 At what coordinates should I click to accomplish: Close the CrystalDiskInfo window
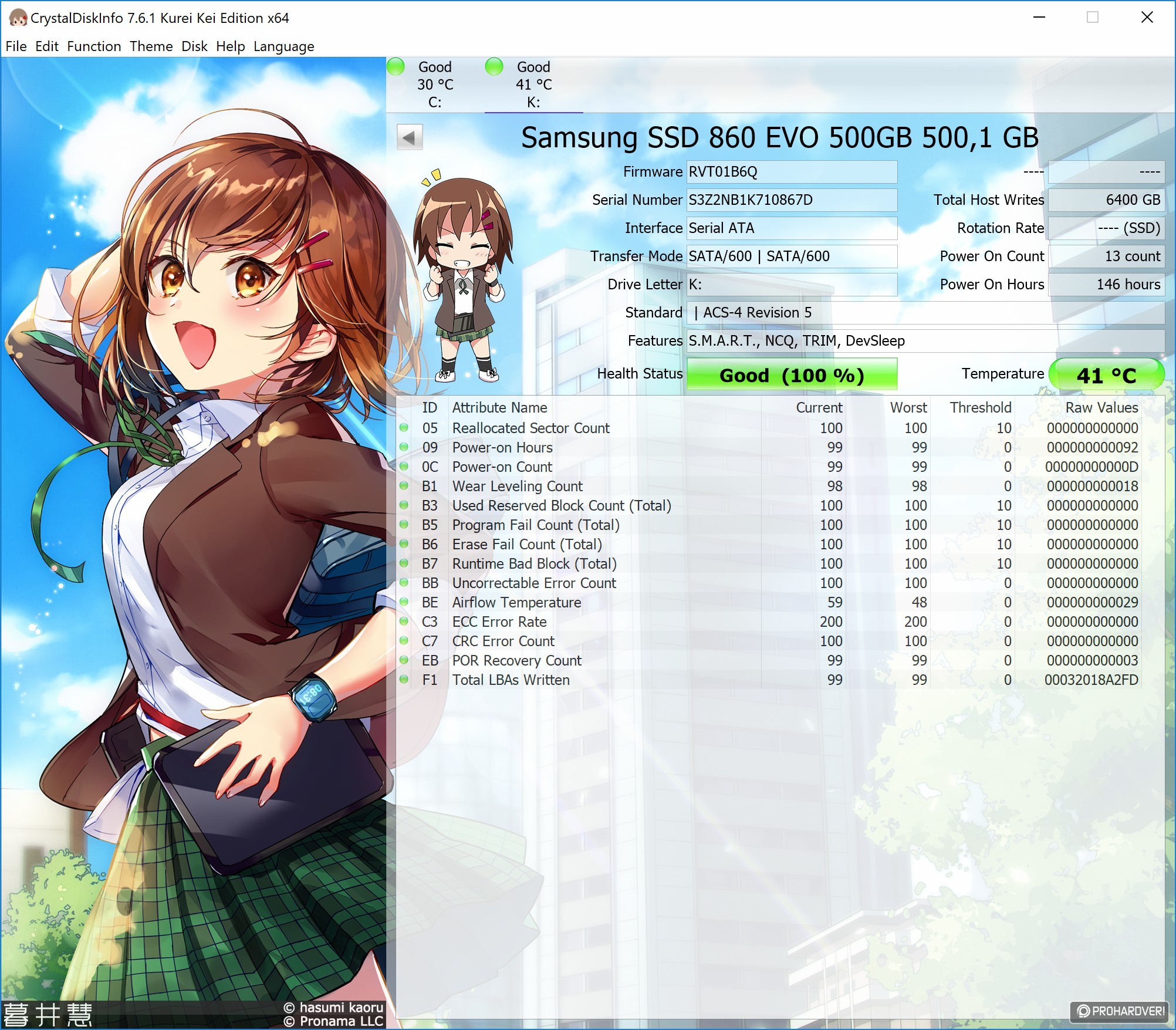[x=1147, y=18]
